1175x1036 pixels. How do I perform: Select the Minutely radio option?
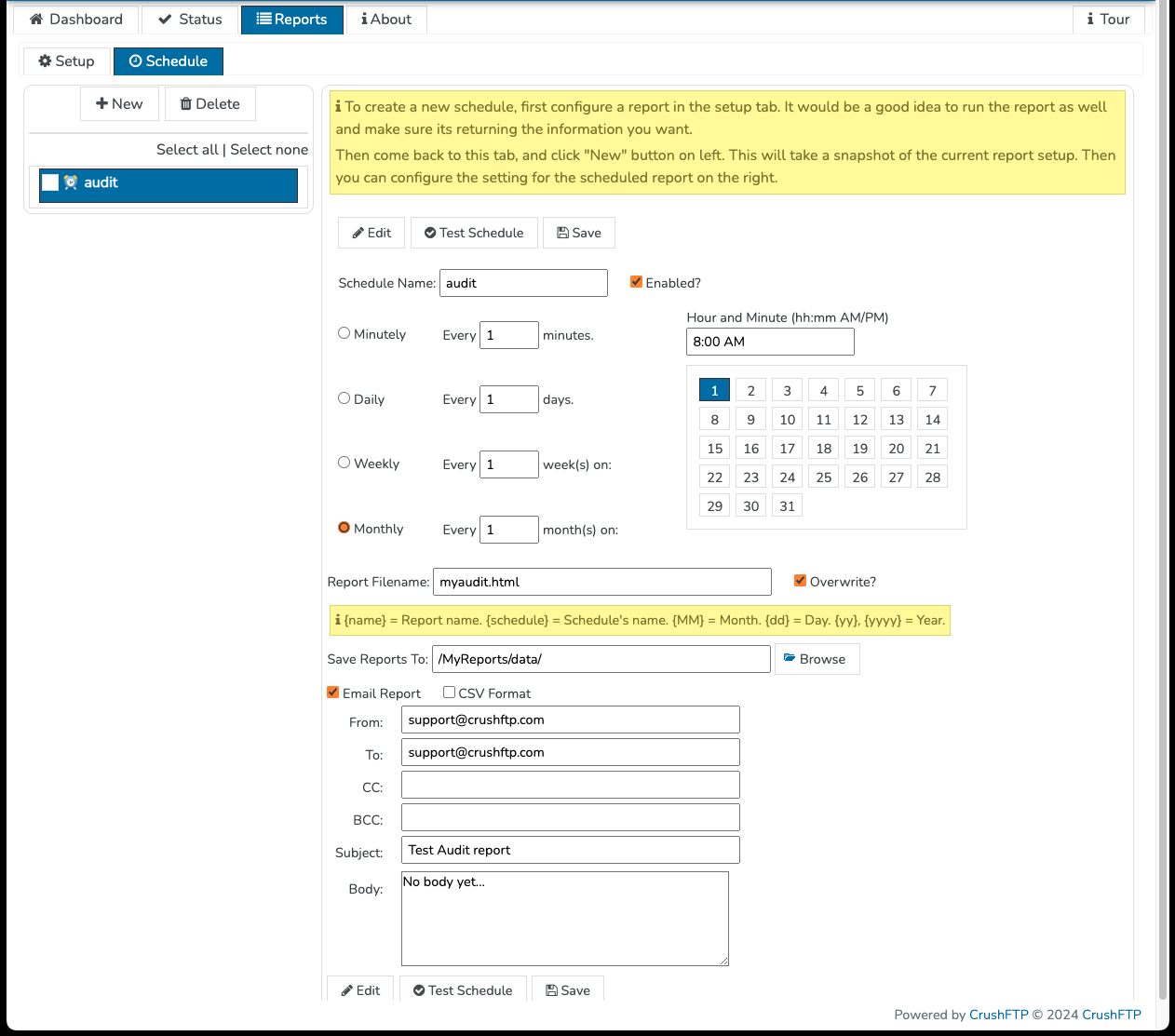pos(344,333)
